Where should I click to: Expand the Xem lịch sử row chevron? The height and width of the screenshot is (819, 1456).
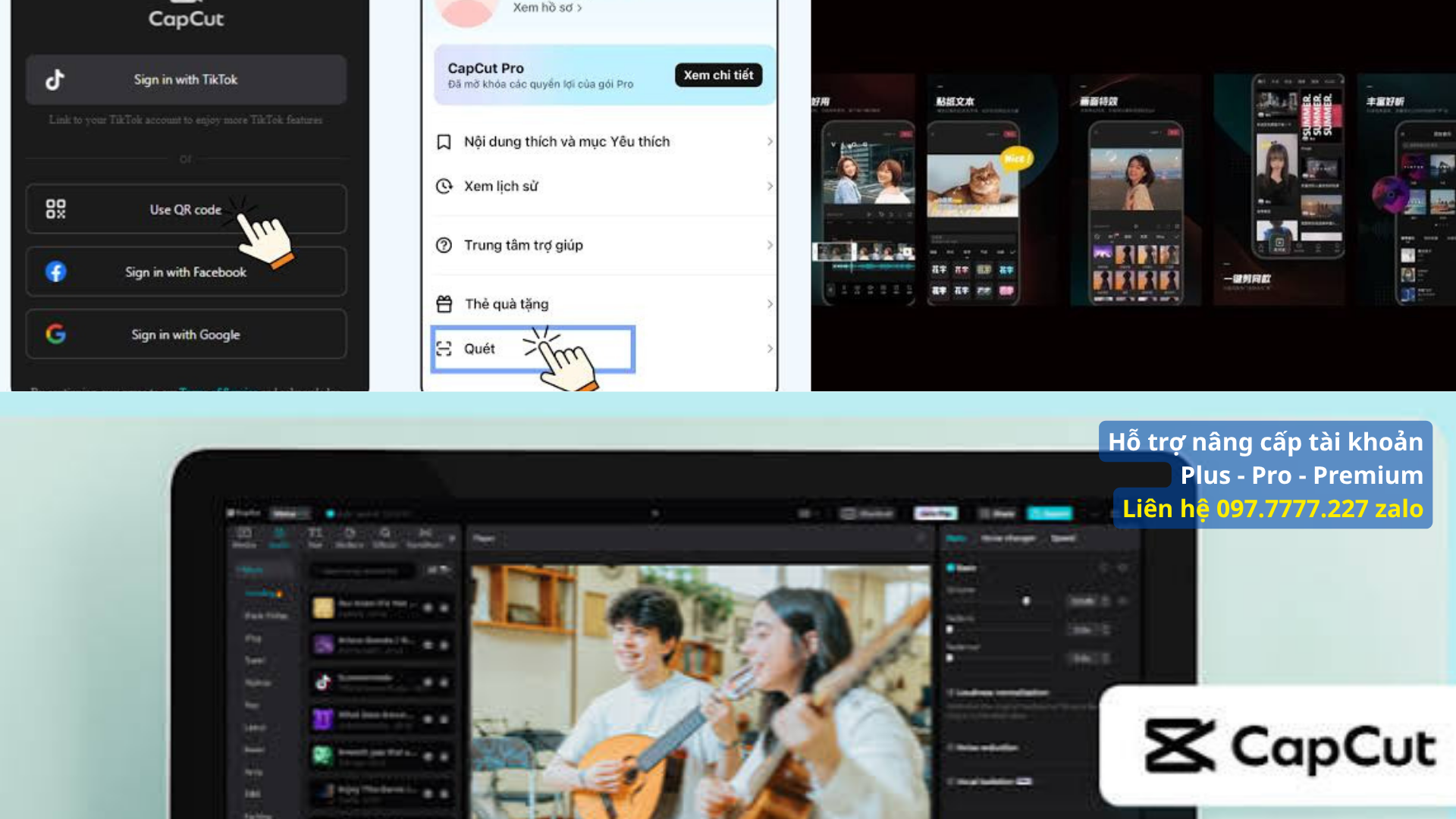coord(770,186)
